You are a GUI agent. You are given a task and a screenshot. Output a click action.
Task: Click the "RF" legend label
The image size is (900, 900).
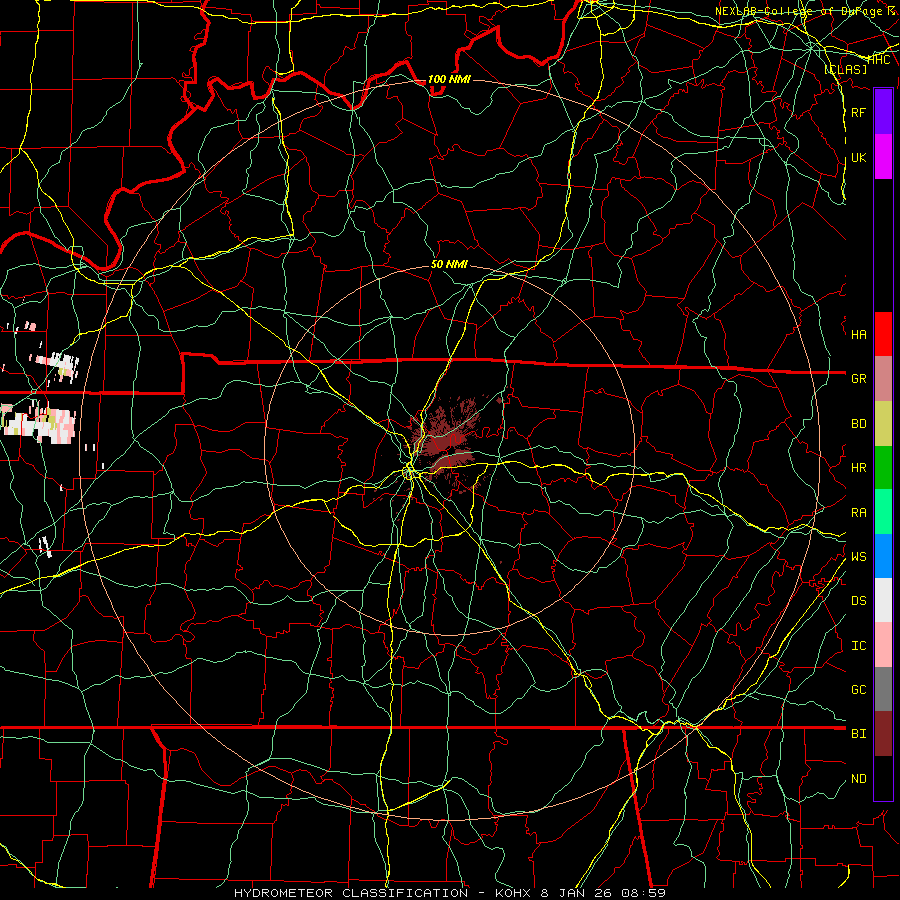pyautogui.click(x=858, y=113)
